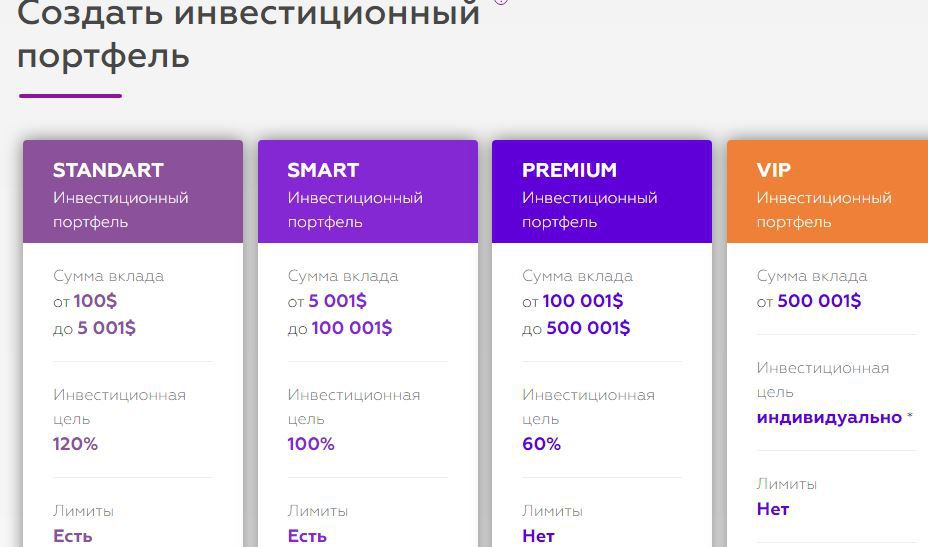Click the 100% investment goal in SMART card

(311, 444)
